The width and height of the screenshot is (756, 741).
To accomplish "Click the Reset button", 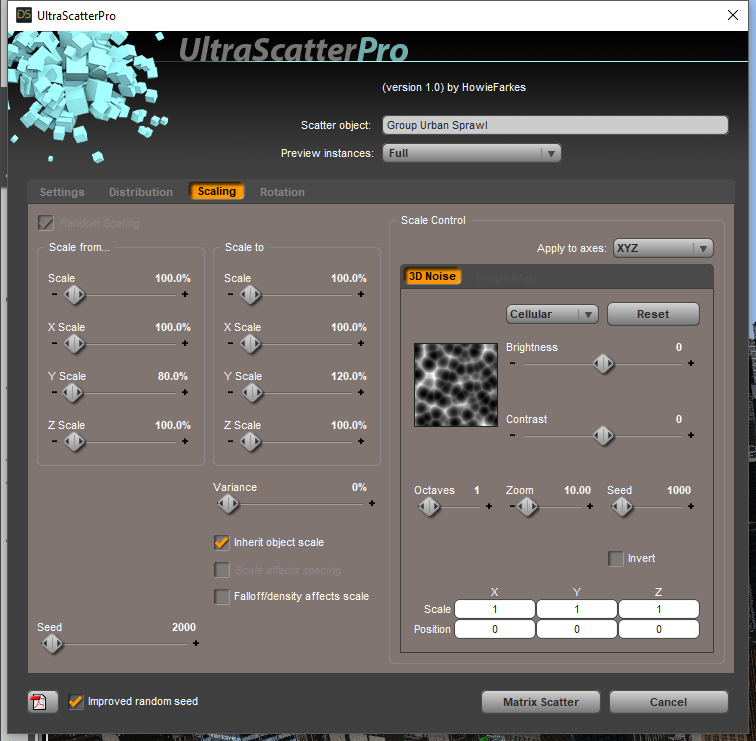I will (x=653, y=314).
